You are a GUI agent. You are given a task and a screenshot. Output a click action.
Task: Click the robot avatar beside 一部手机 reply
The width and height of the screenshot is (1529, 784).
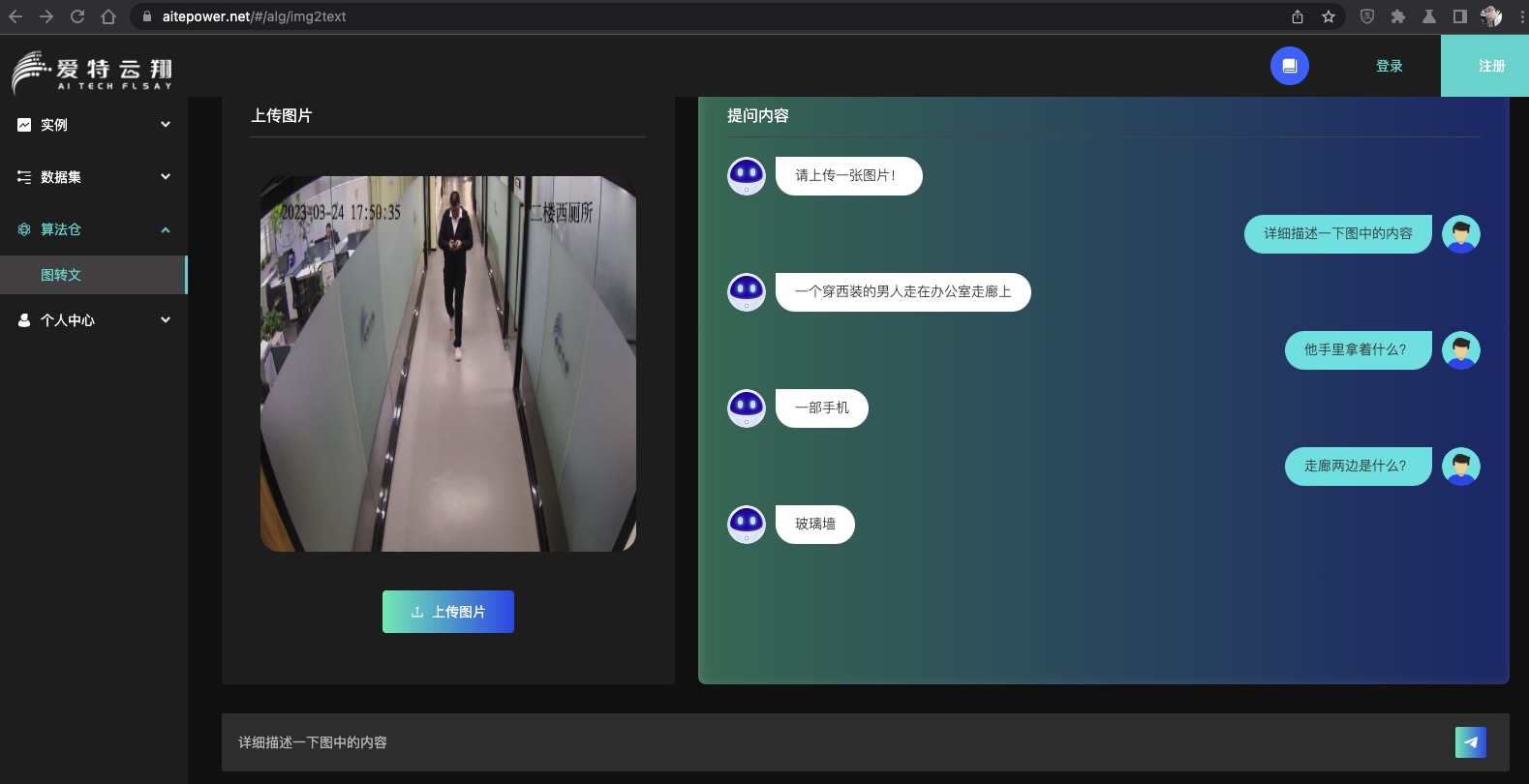(747, 407)
